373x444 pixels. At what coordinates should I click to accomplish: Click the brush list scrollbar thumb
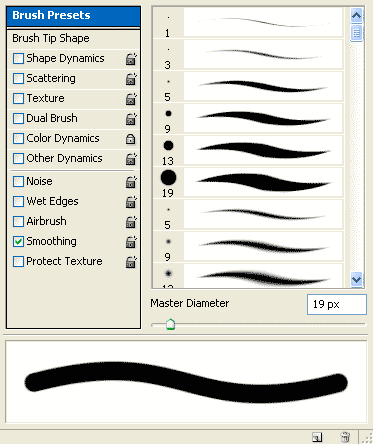tap(356, 33)
